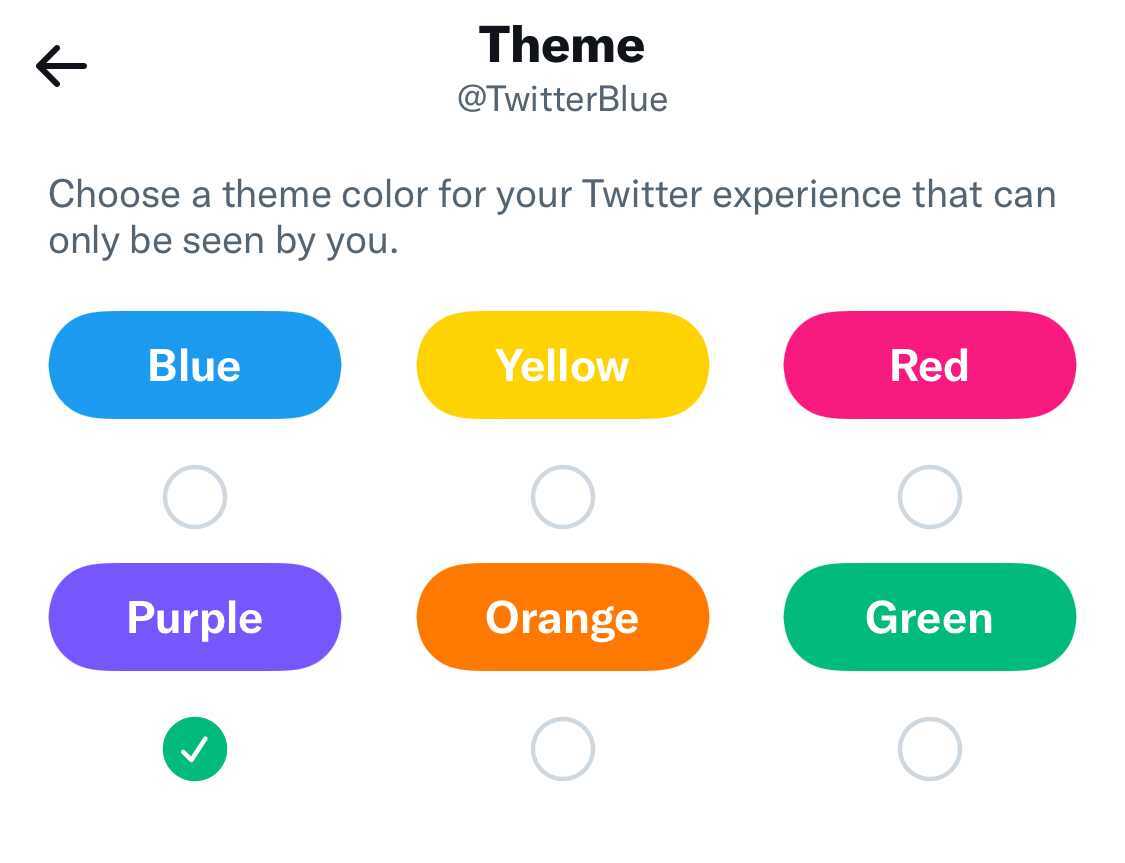Mark the radio button below Green

coord(929,749)
